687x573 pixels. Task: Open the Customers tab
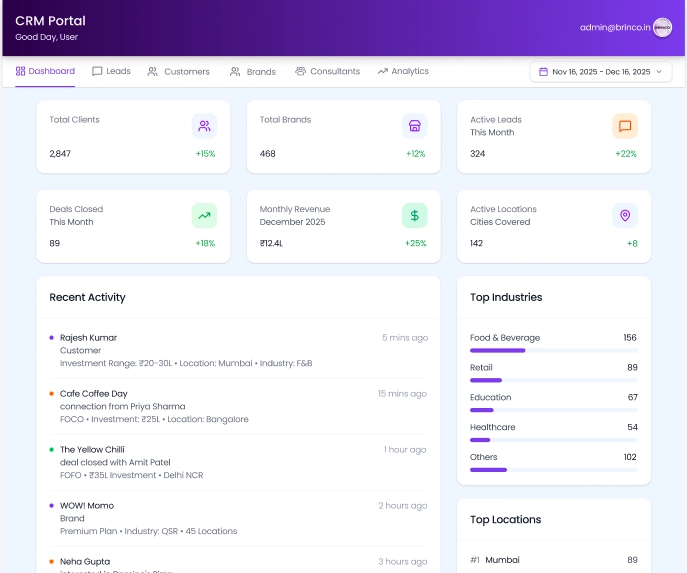(x=178, y=72)
